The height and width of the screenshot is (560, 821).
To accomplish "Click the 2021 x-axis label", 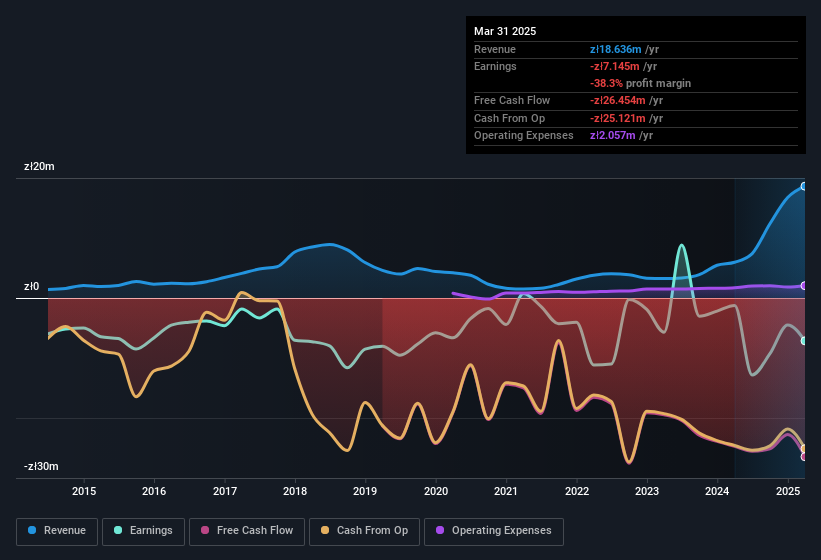I will pyautogui.click(x=506, y=491).
